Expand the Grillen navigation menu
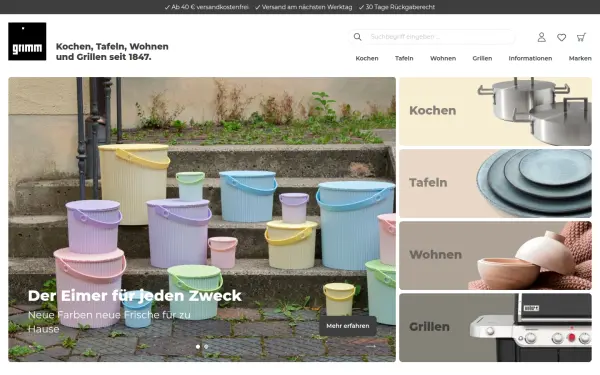The image size is (600, 375). pyautogui.click(x=482, y=59)
